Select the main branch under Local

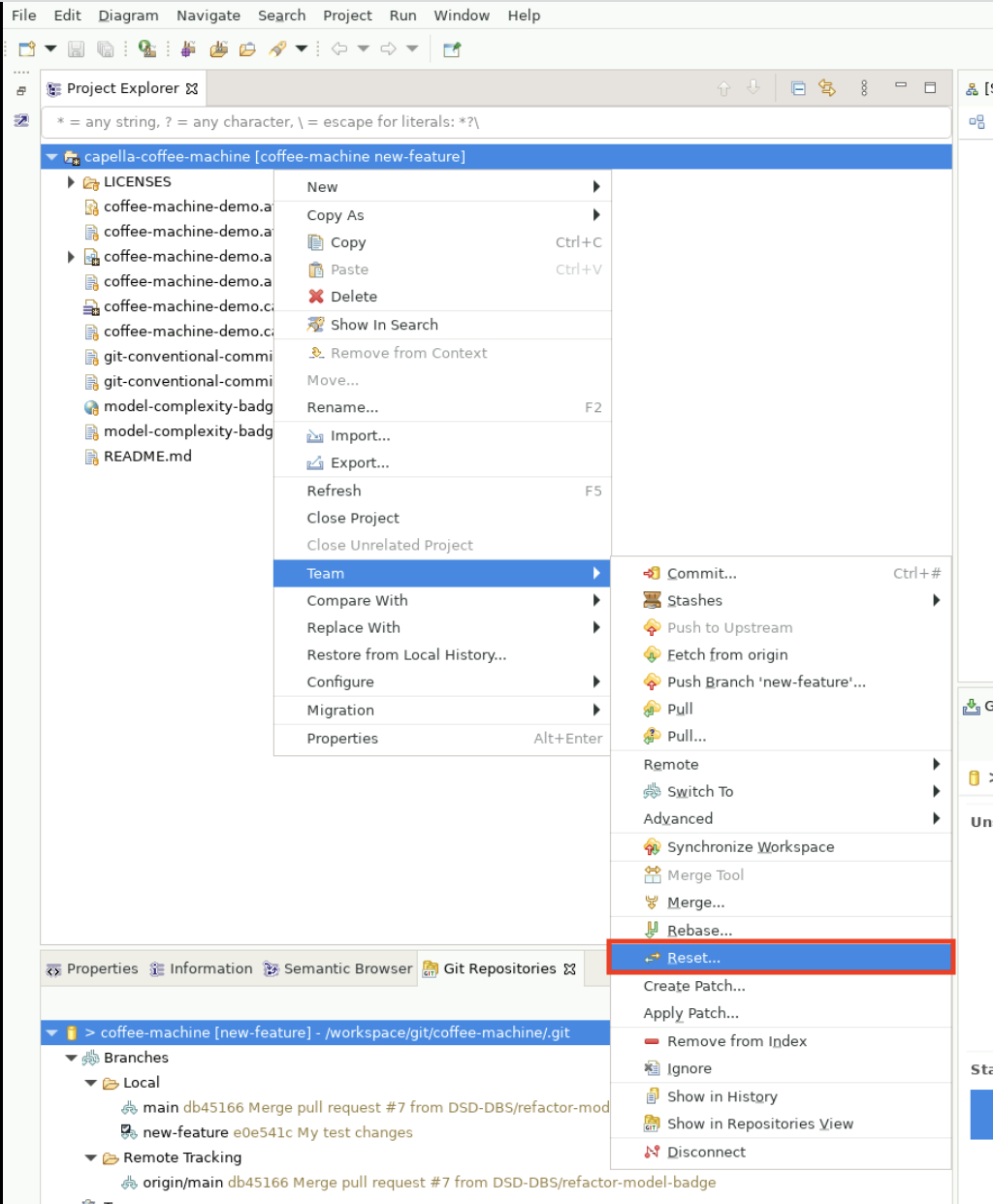tap(160, 1106)
